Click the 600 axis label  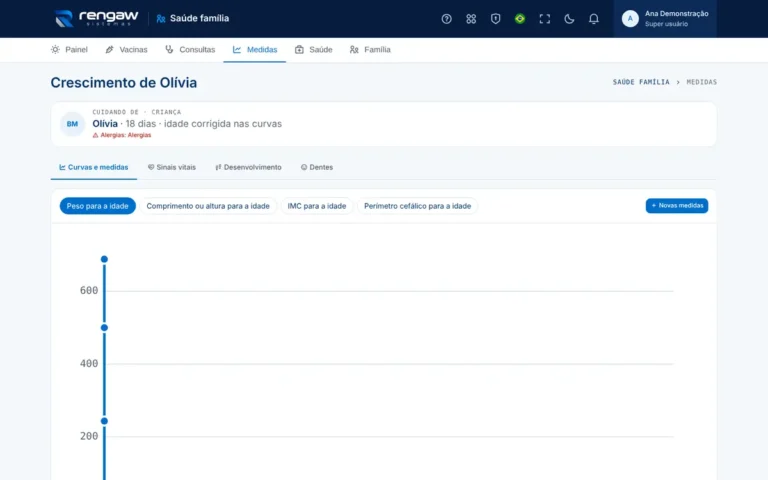(x=89, y=290)
